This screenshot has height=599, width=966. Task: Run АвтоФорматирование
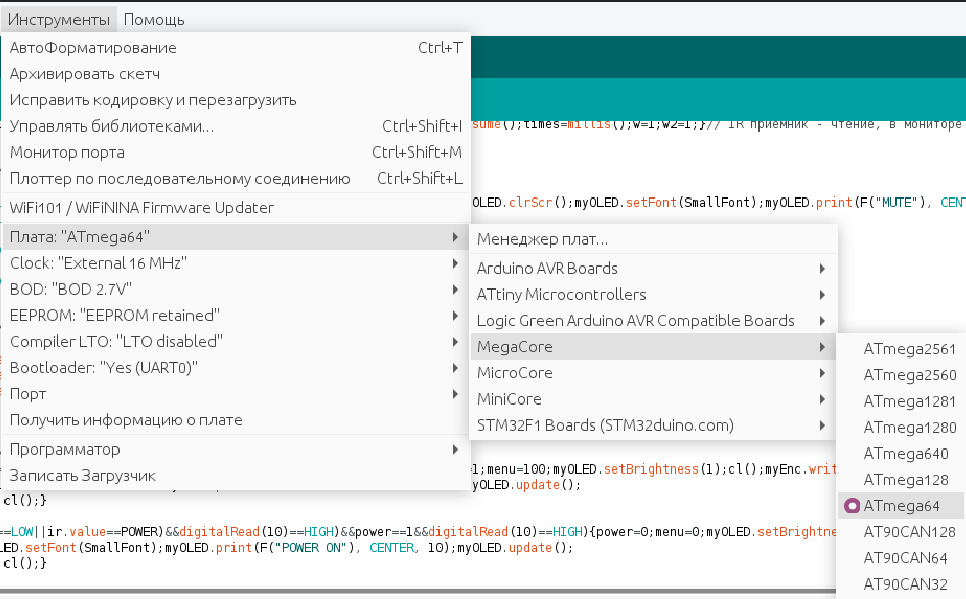[93, 48]
